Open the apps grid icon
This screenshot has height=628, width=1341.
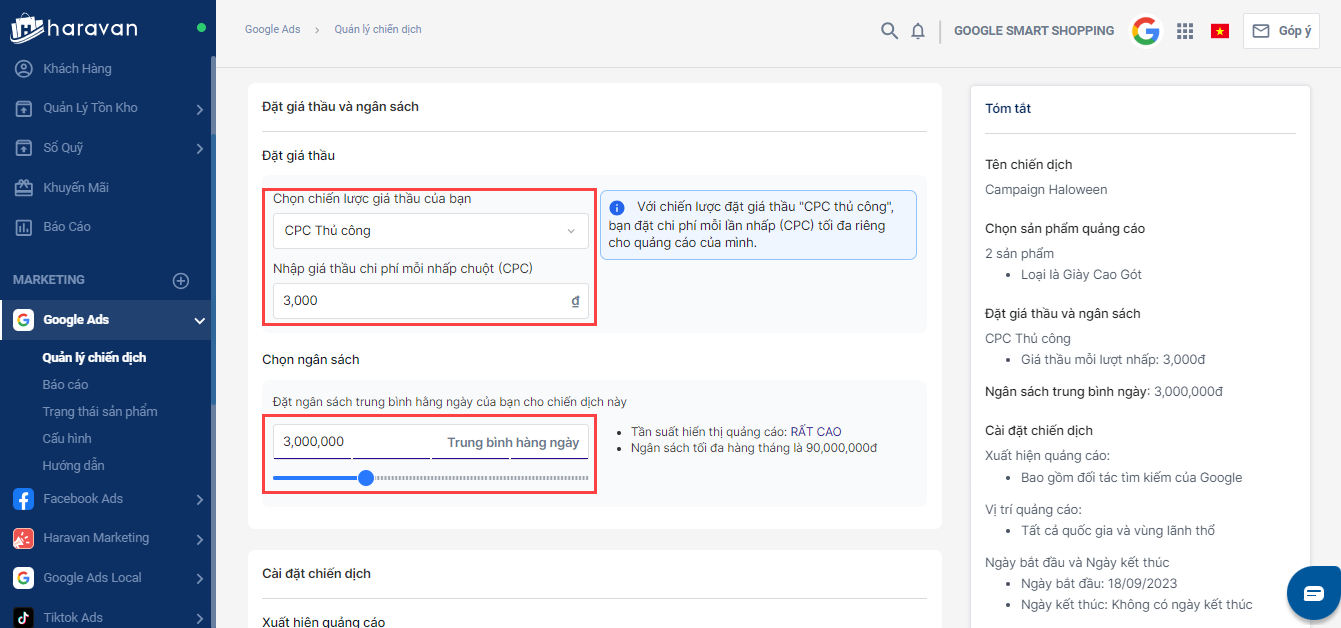(1185, 31)
